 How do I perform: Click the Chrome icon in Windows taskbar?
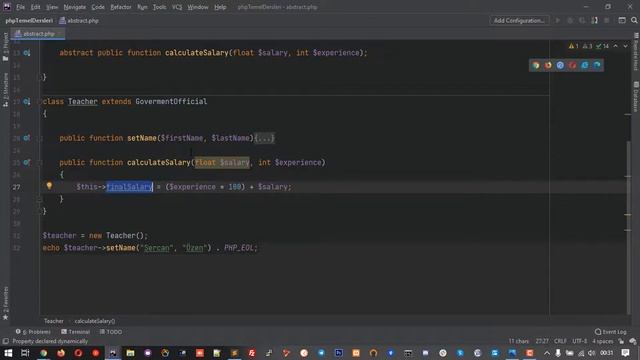(43, 353)
